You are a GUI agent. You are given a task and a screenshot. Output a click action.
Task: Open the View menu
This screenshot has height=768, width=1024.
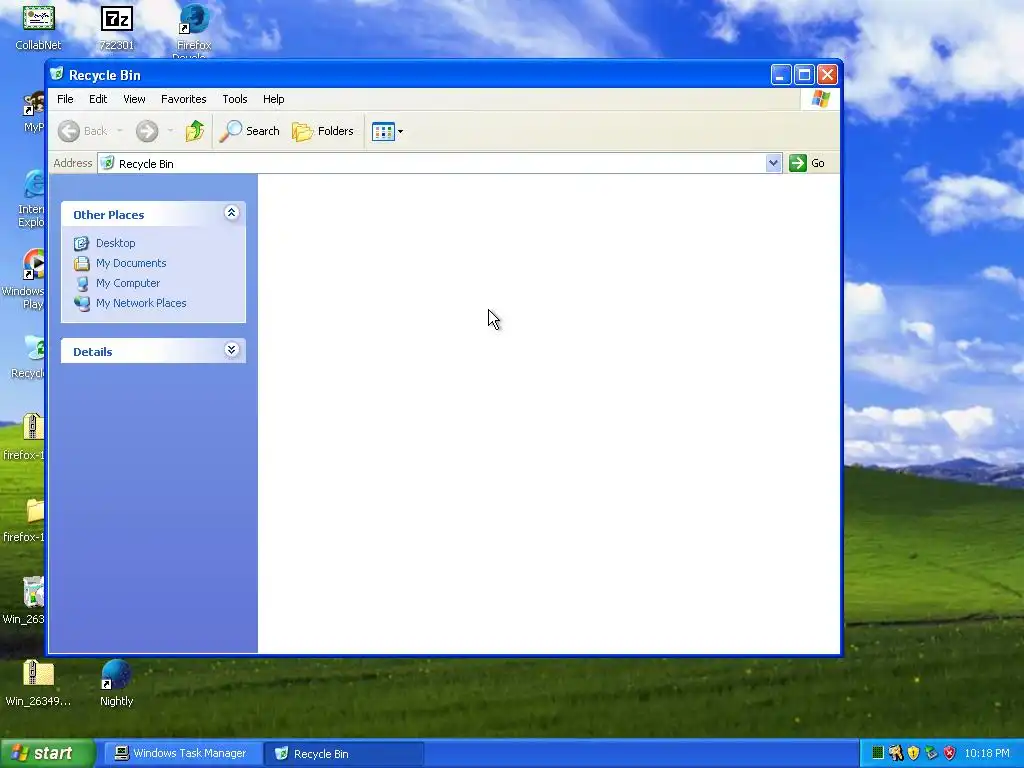[x=135, y=99]
